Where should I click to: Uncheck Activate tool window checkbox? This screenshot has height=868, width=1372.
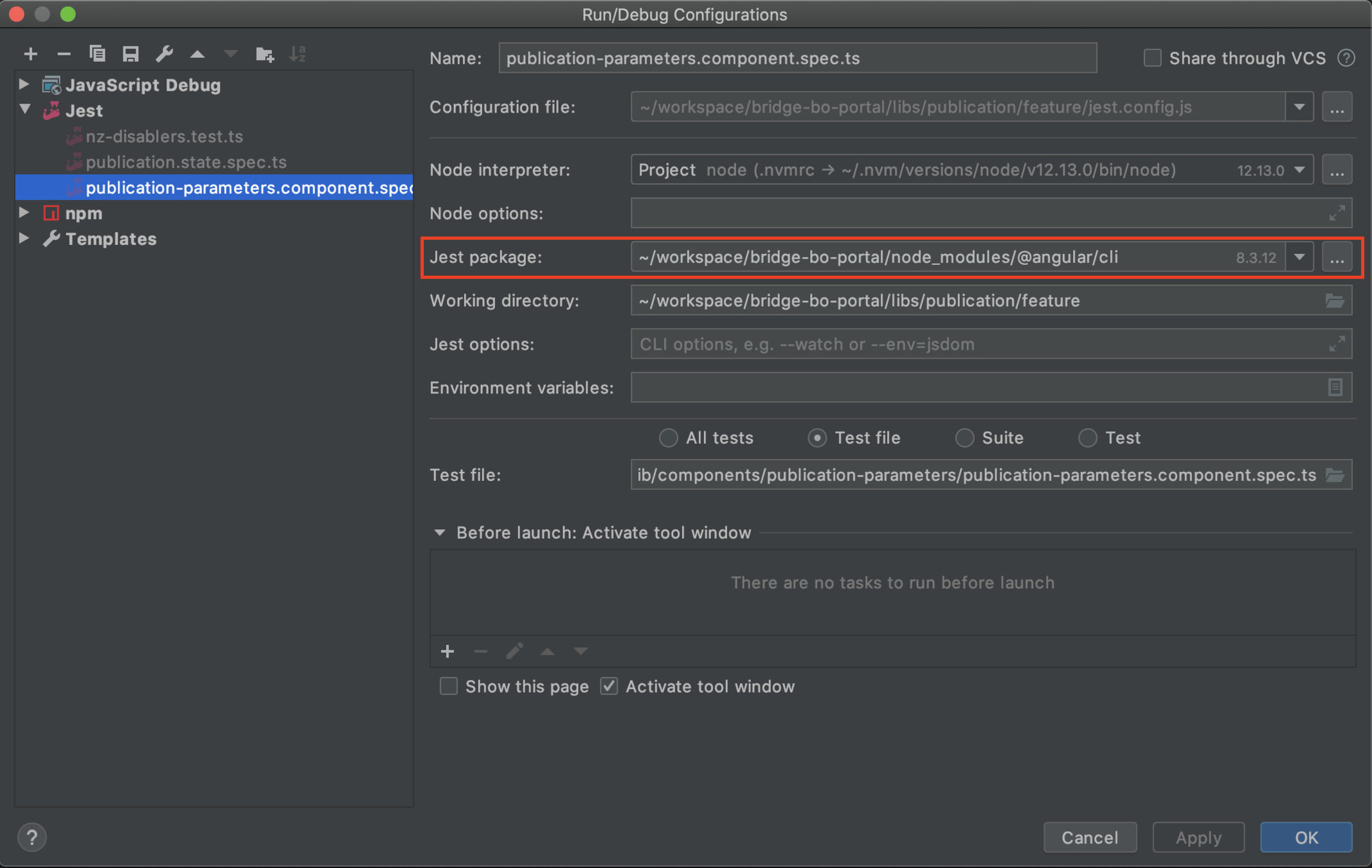tap(609, 687)
